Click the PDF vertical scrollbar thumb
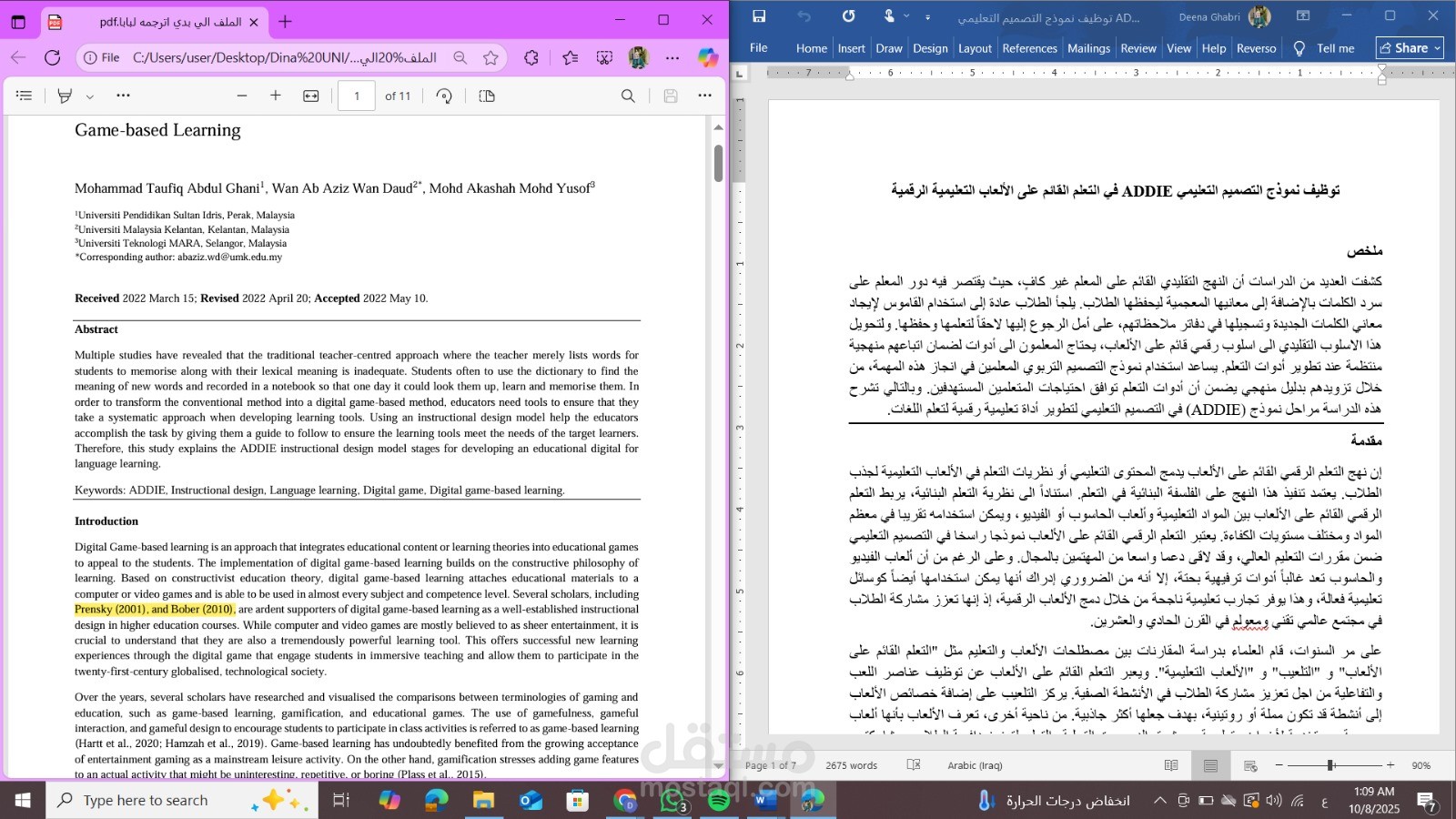 pos(718,163)
